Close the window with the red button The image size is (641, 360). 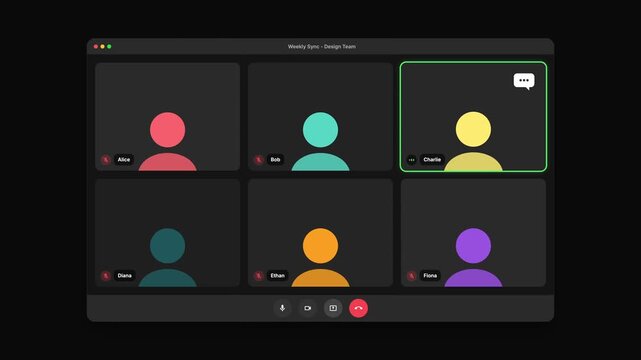click(x=96, y=47)
